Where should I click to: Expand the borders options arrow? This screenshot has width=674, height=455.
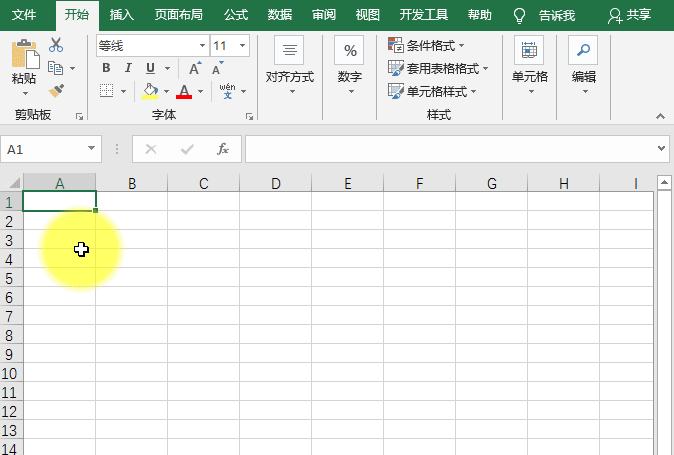point(123,91)
